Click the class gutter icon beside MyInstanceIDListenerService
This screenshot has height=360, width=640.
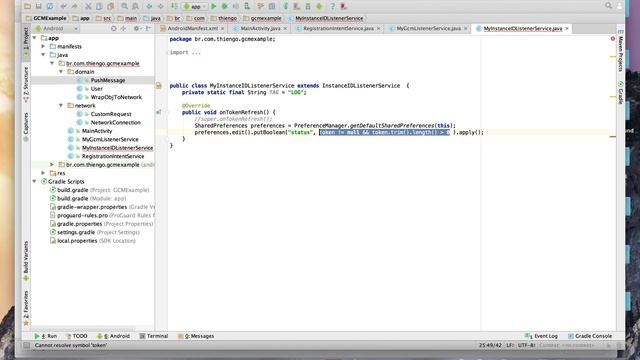(159, 86)
